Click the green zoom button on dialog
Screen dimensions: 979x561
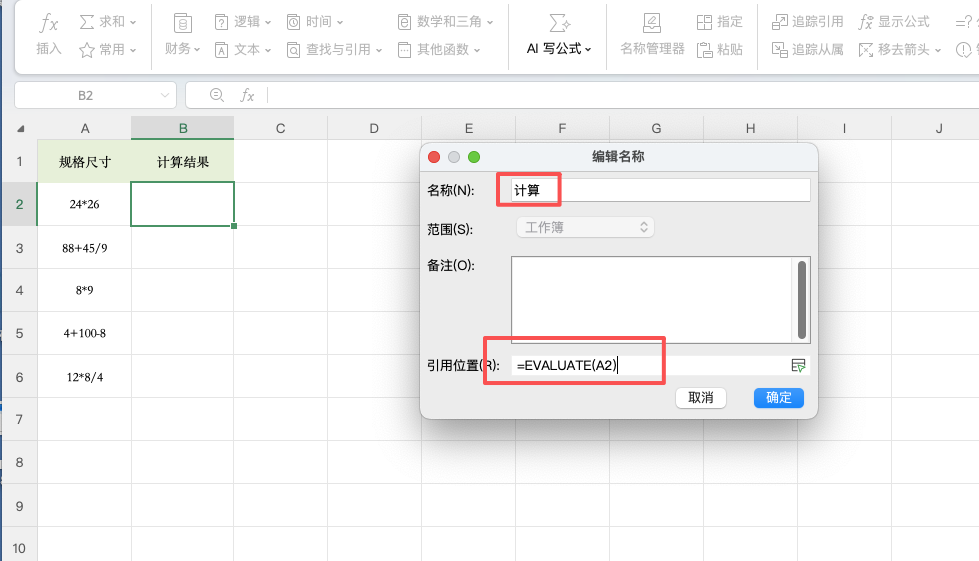(x=474, y=157)
